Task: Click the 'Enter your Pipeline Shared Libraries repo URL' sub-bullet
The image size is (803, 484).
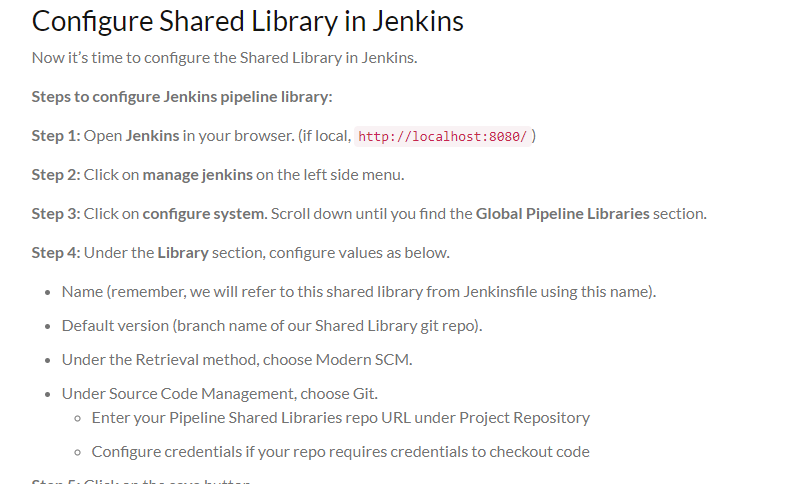Action: [341, 417]
